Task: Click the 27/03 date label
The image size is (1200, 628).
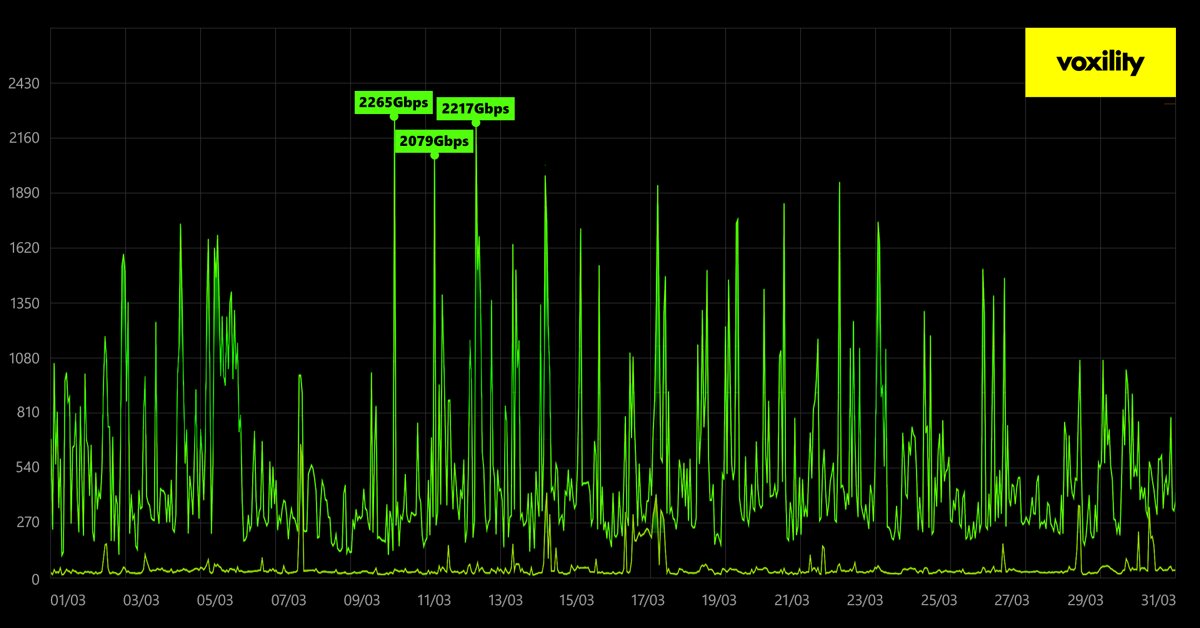Action: point(1012,601)
